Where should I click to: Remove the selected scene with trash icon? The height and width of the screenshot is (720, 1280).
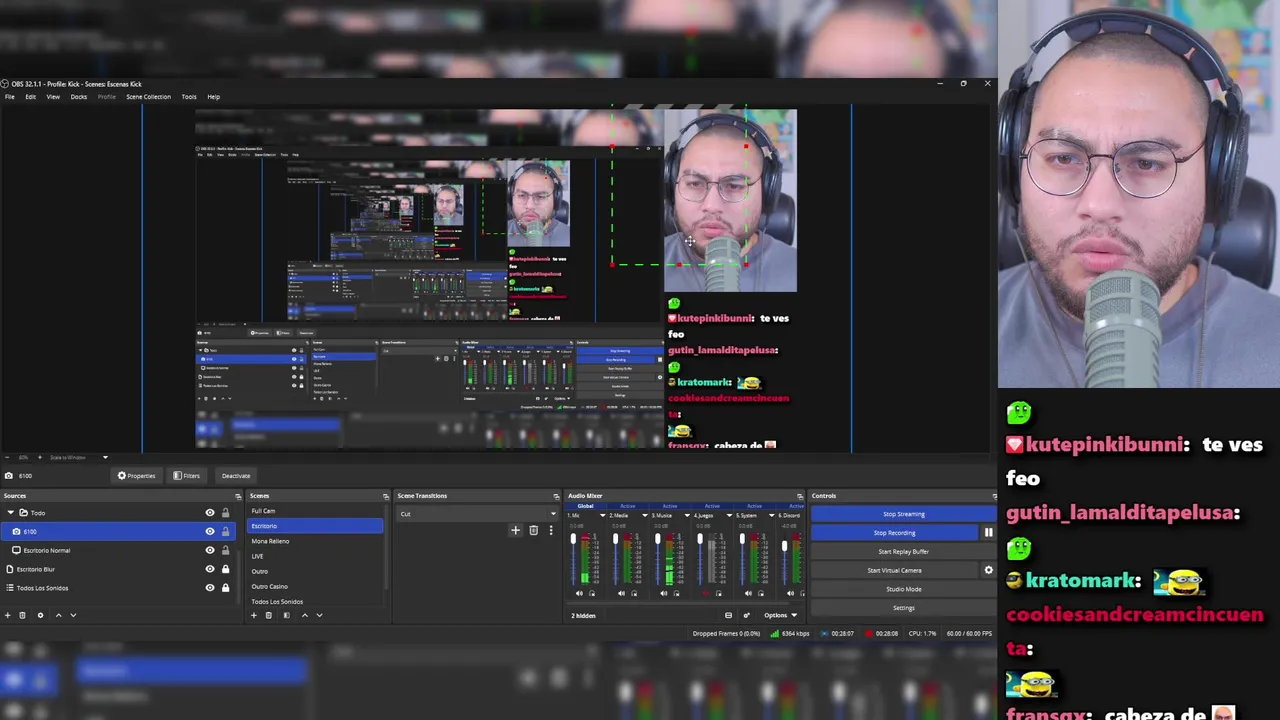[x=268, y=615]
